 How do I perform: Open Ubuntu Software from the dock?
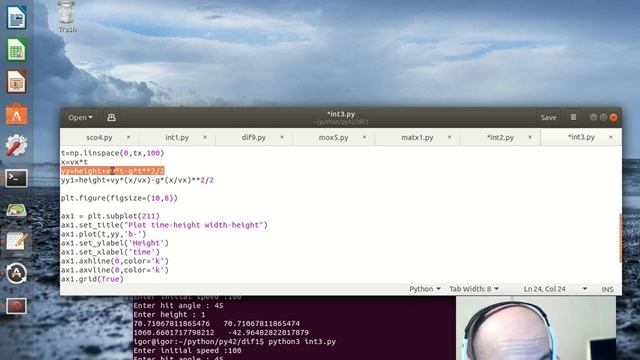[16, 114]
